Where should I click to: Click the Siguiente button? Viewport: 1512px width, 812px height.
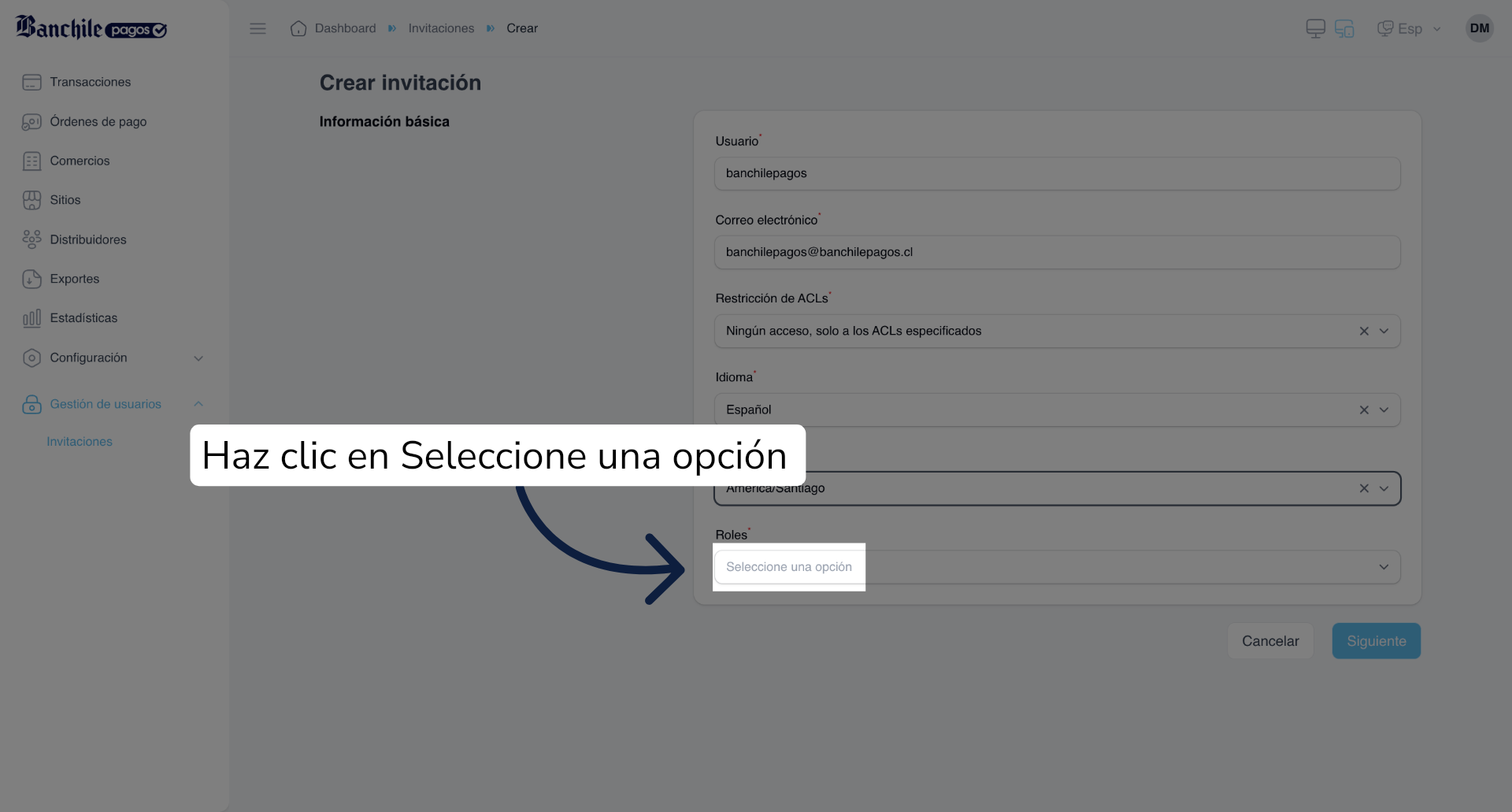click(1376, 641)
